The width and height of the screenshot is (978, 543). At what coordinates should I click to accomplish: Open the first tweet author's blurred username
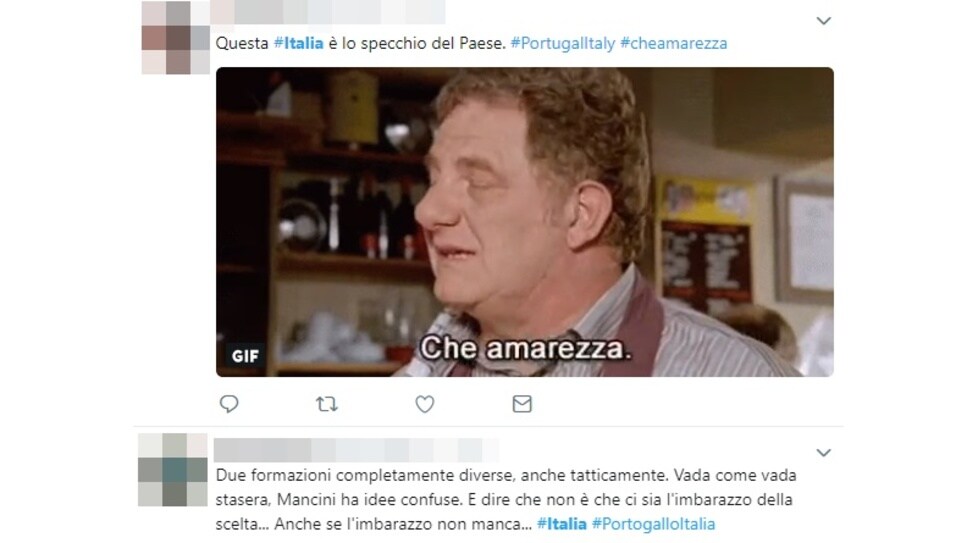point(328,11)
